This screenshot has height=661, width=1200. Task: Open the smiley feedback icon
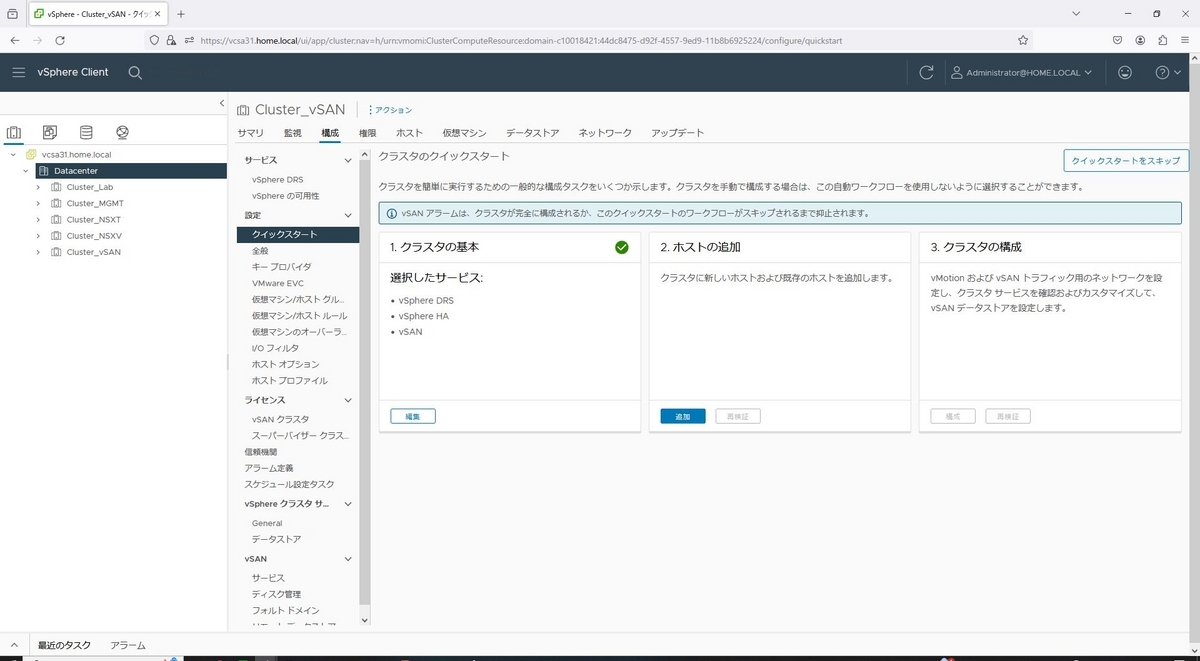pos(1126,72)
